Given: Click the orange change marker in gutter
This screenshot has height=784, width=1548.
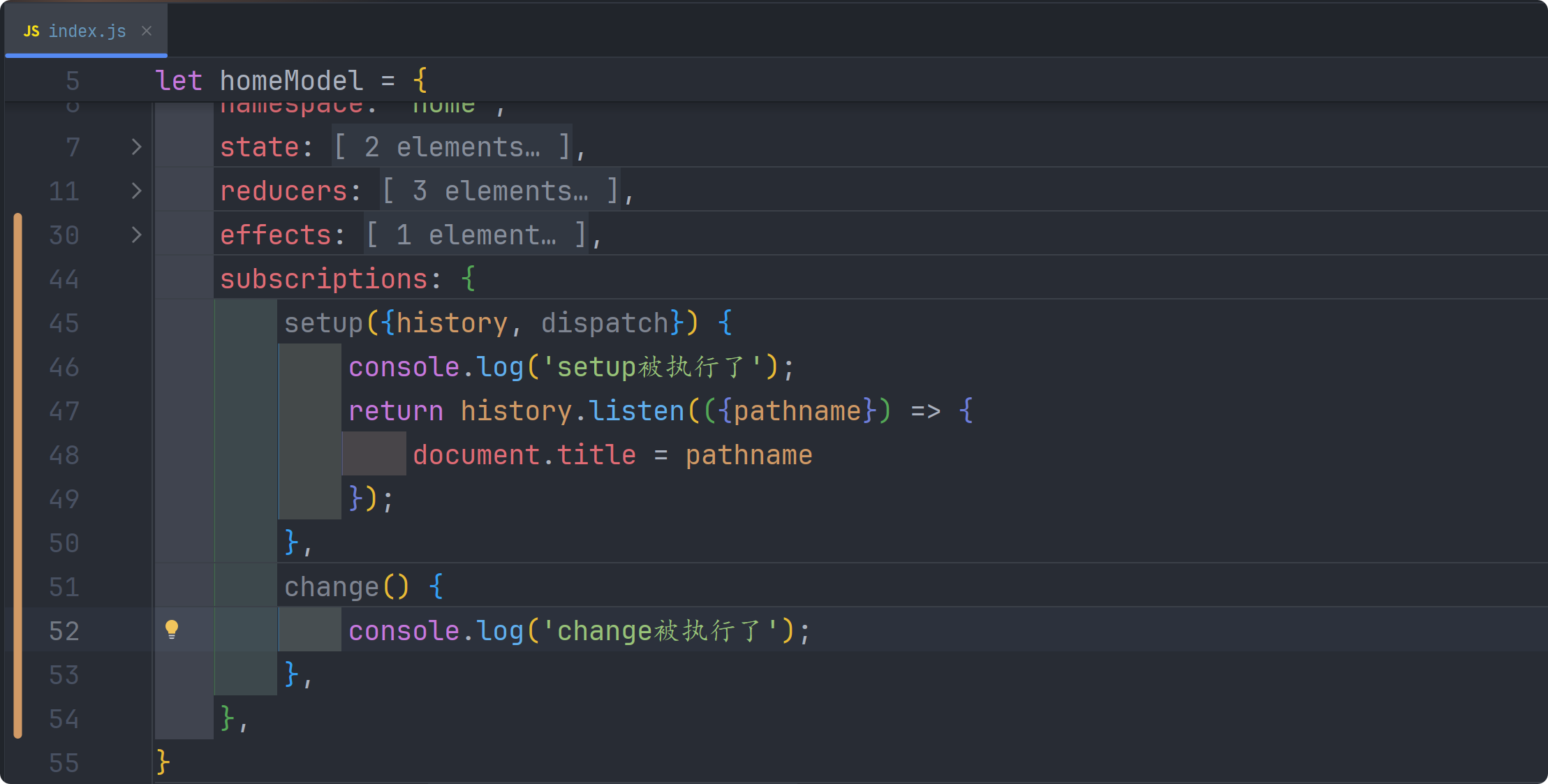Looking at the screenshot, I should [x=18, y=475].
